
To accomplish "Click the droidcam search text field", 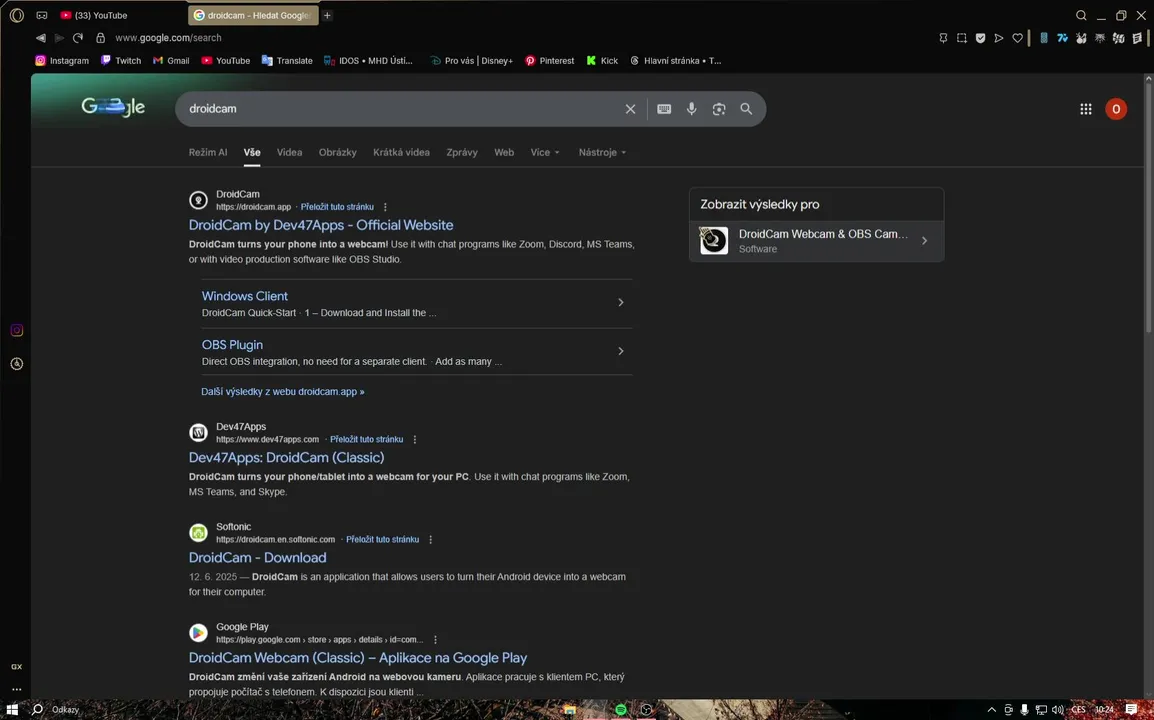I will coord(401,108).
